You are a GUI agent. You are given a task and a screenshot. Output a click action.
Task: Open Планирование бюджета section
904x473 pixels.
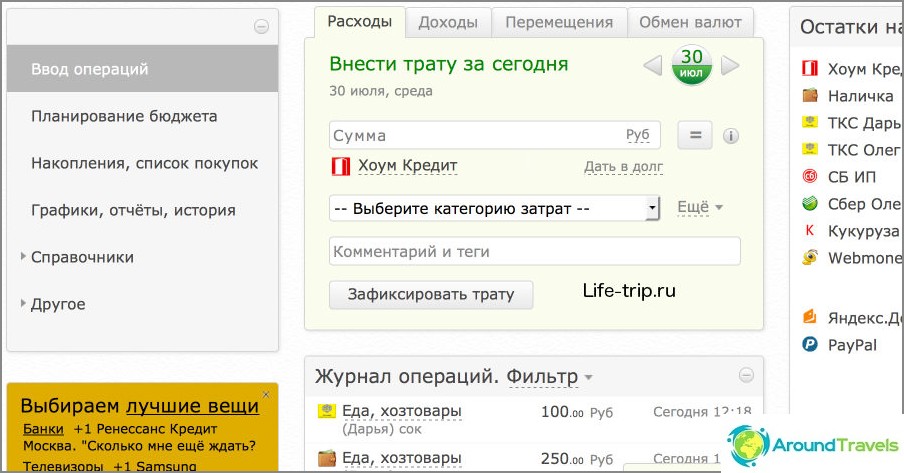124,116
